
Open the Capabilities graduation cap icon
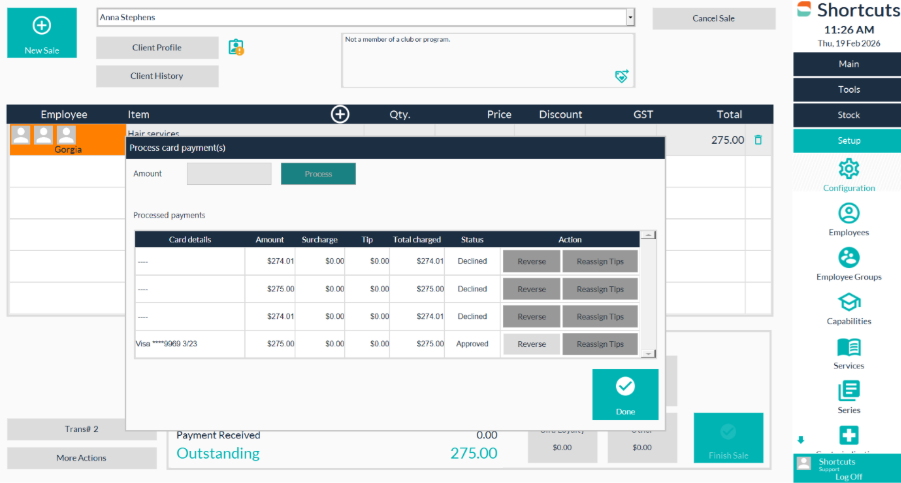pyautogui.click(x=848, y=302)
